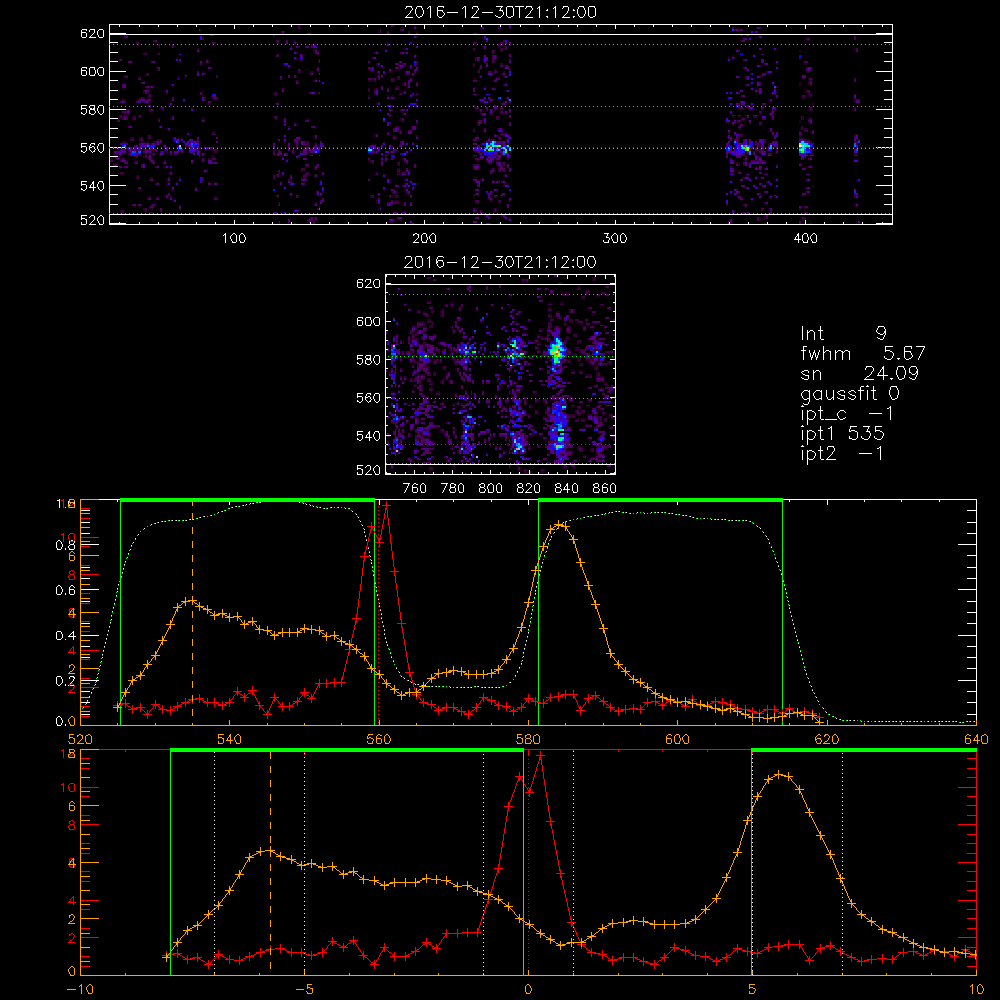Viewport: 1000px width, 1000px height.
Task: Click x-axis label 600 on the profile plot
Action: tap(677, 740)
